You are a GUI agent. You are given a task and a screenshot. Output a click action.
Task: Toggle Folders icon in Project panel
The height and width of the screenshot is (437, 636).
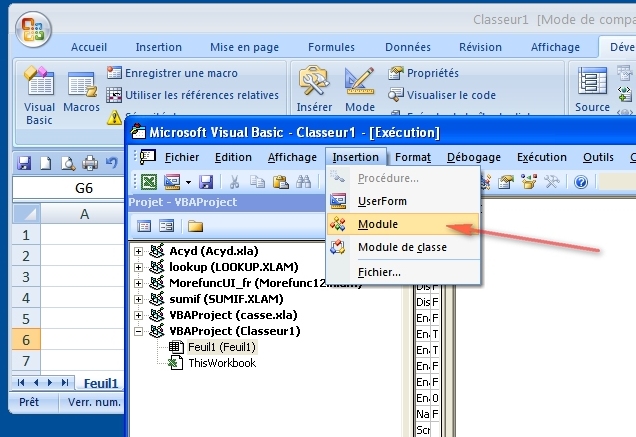click(195, 226)
